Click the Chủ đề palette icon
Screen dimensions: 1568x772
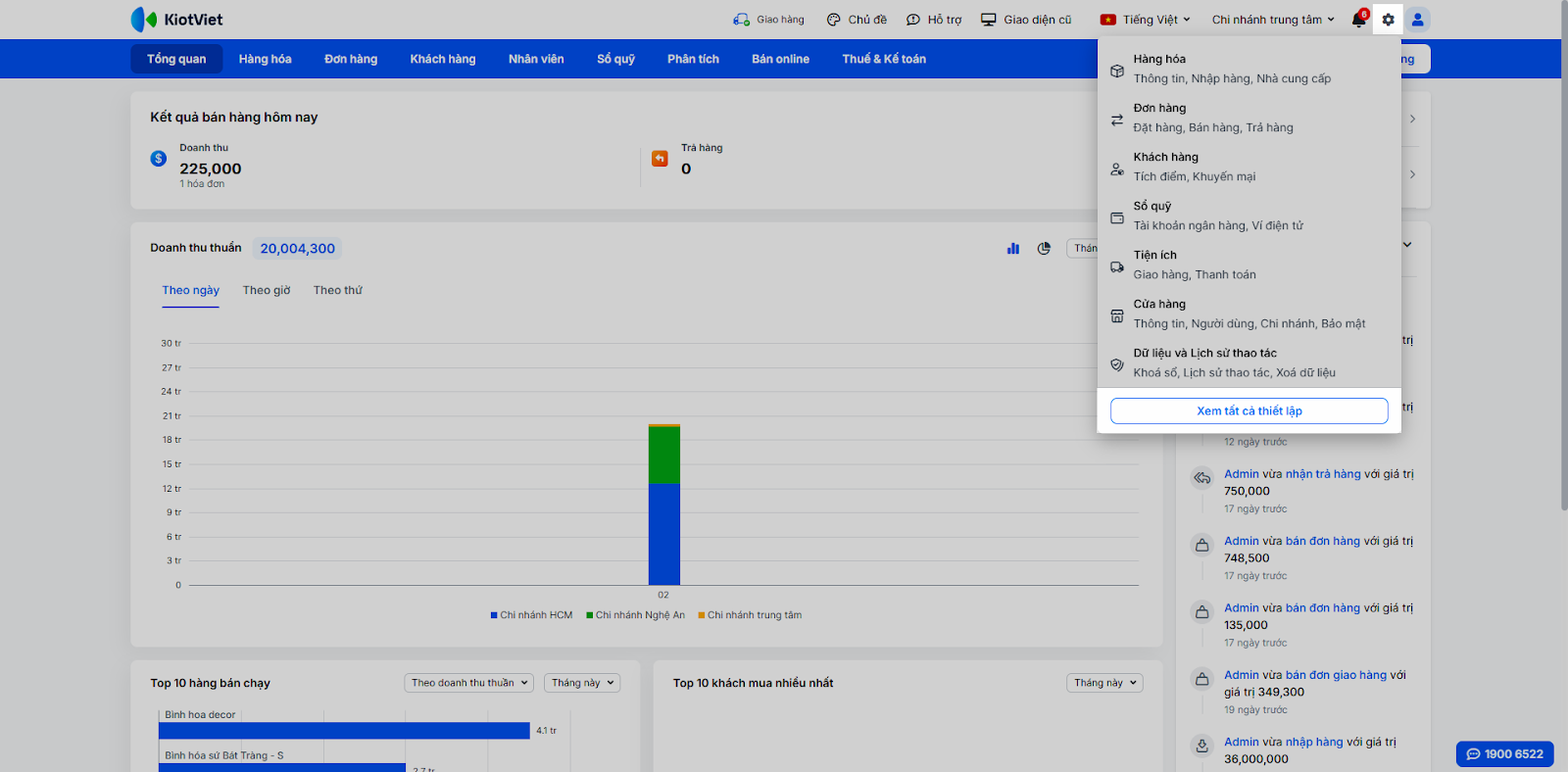click(834, 20)
